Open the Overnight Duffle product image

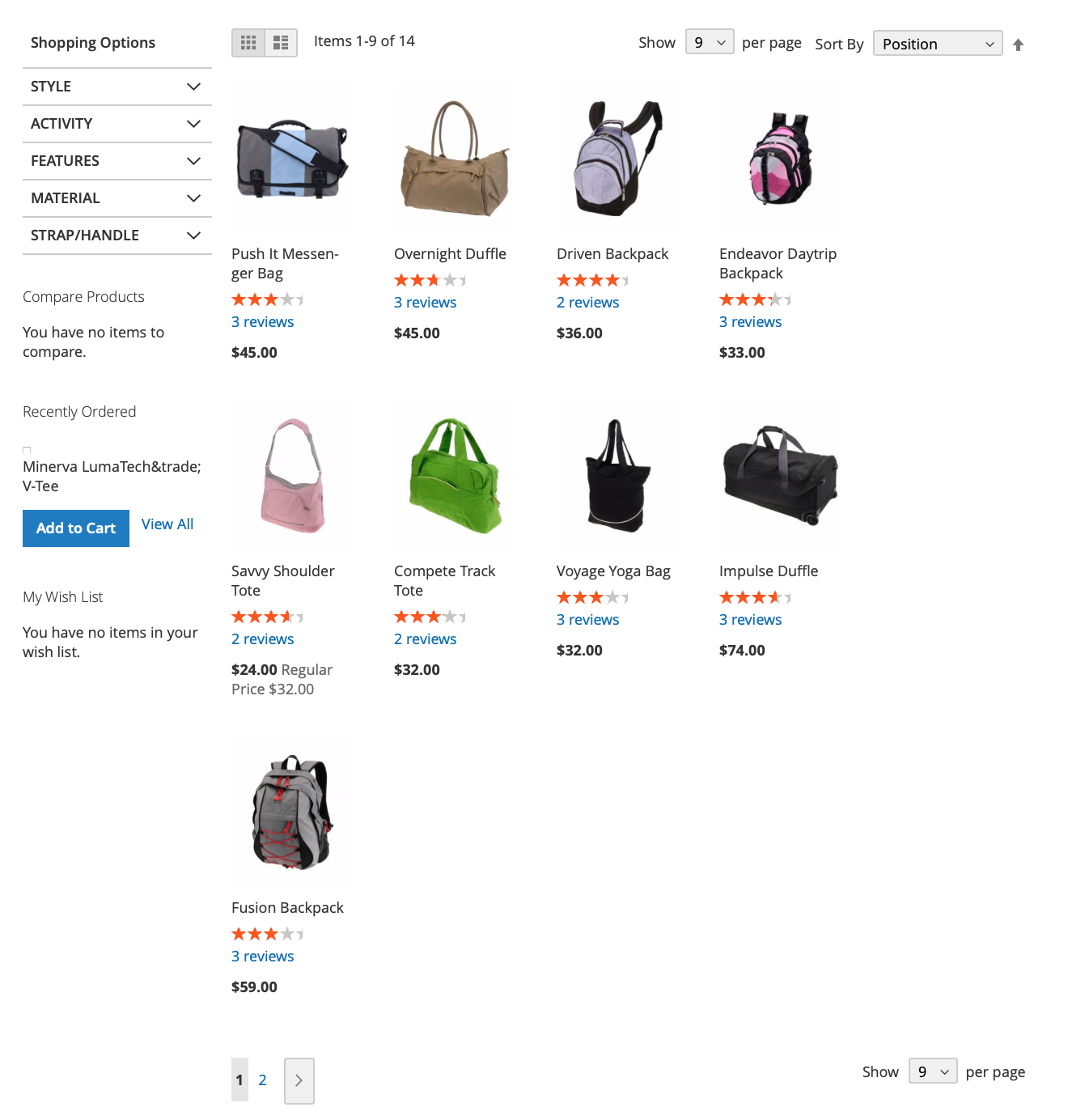tap(456, 159)
